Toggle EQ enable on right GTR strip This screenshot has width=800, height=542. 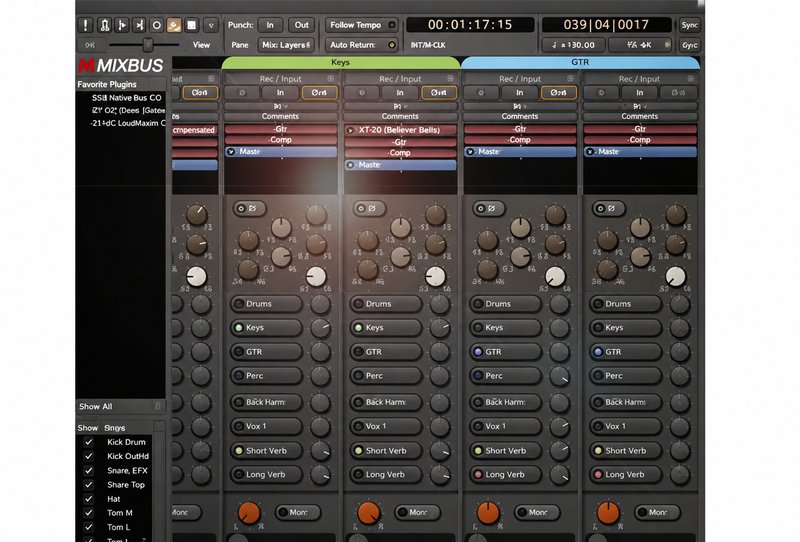[607, 208]
